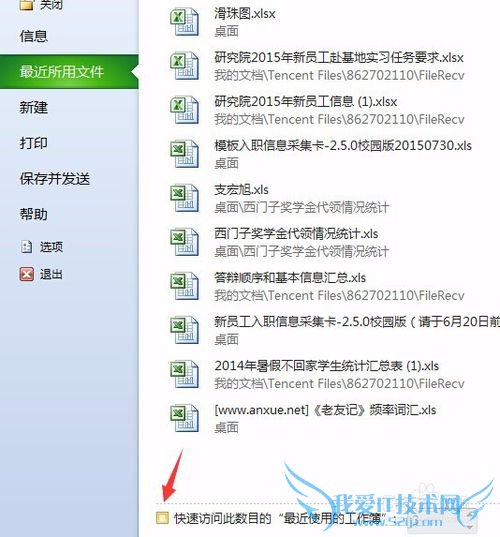Click the 老友记 频率词汇.xls file icon
Viewport: 500px width, 537px height.
coord(184,418)
